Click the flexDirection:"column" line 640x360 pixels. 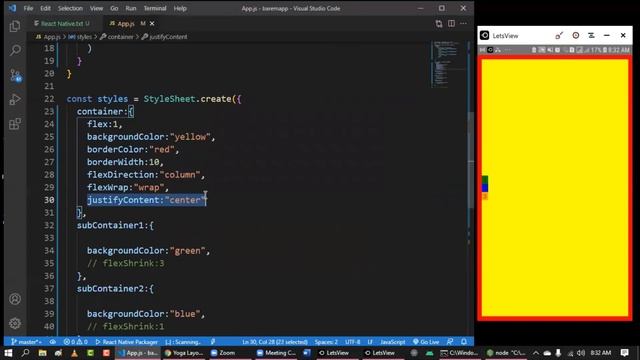click(x=146, y=175)
